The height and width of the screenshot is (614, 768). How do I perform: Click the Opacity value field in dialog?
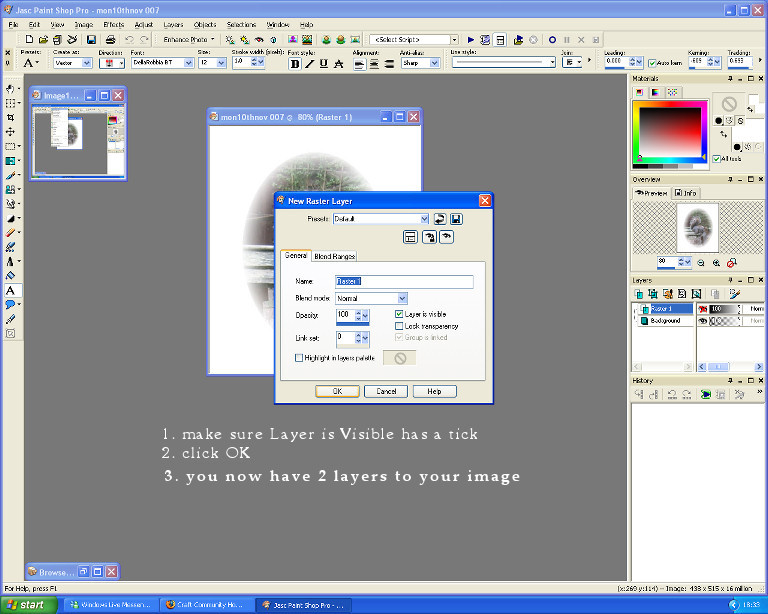[345, 315]
